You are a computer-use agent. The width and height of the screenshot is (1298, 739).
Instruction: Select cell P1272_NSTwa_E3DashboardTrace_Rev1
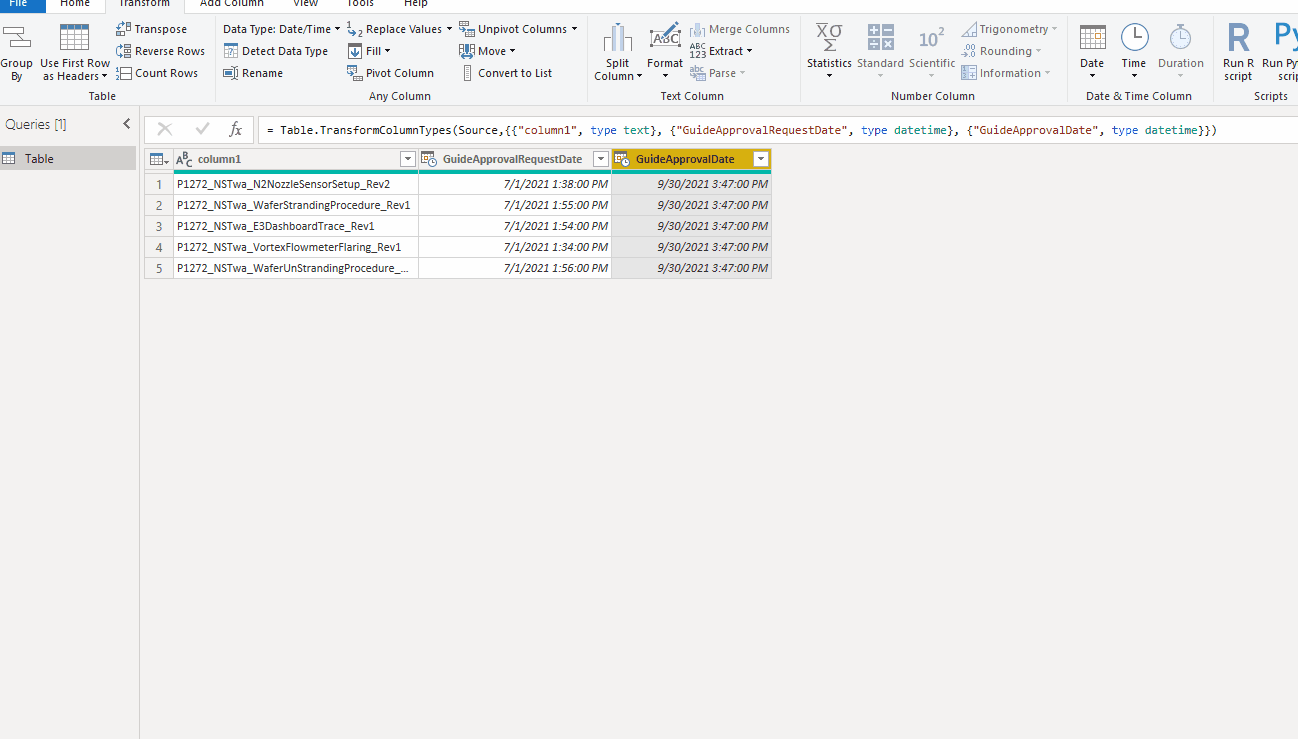click(x=296, y=226)
